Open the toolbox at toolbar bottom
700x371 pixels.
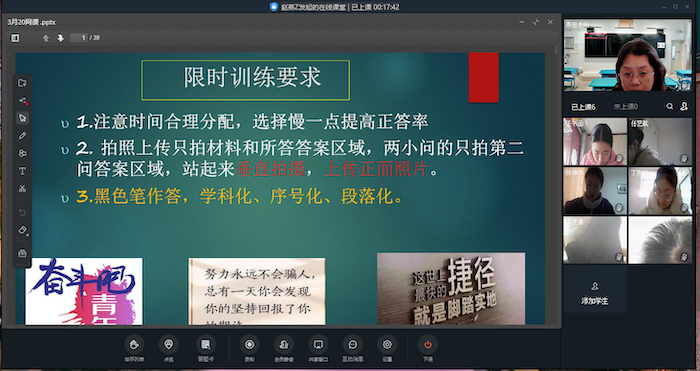click(22, 254)
